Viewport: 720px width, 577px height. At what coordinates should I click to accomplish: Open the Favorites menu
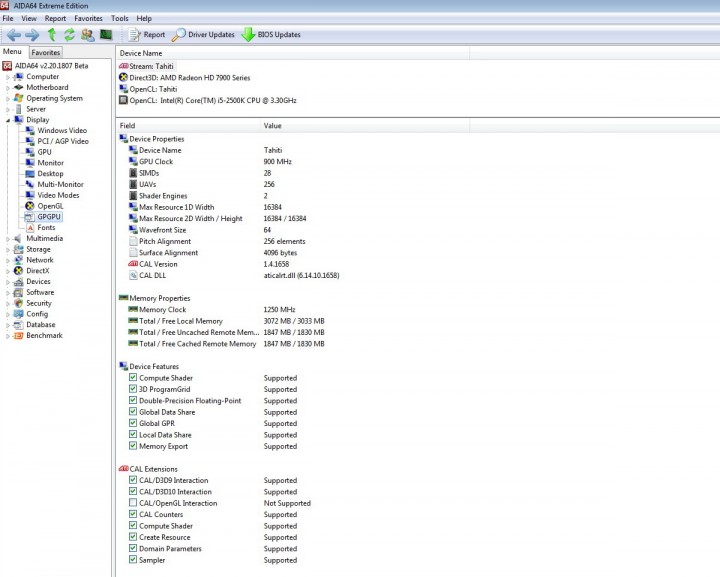coord(88,18)
